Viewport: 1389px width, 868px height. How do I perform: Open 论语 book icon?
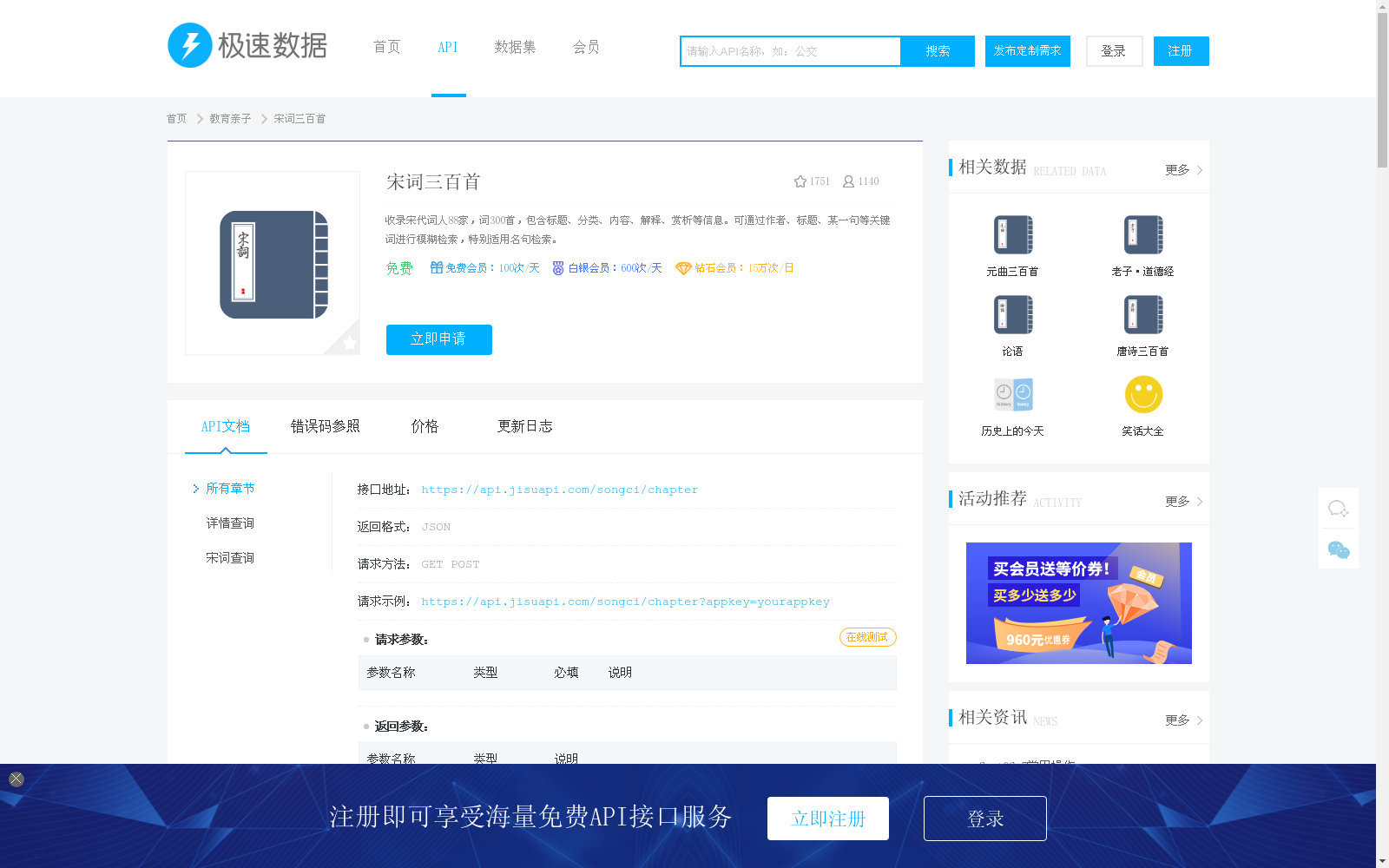[x=1013, y=314]
